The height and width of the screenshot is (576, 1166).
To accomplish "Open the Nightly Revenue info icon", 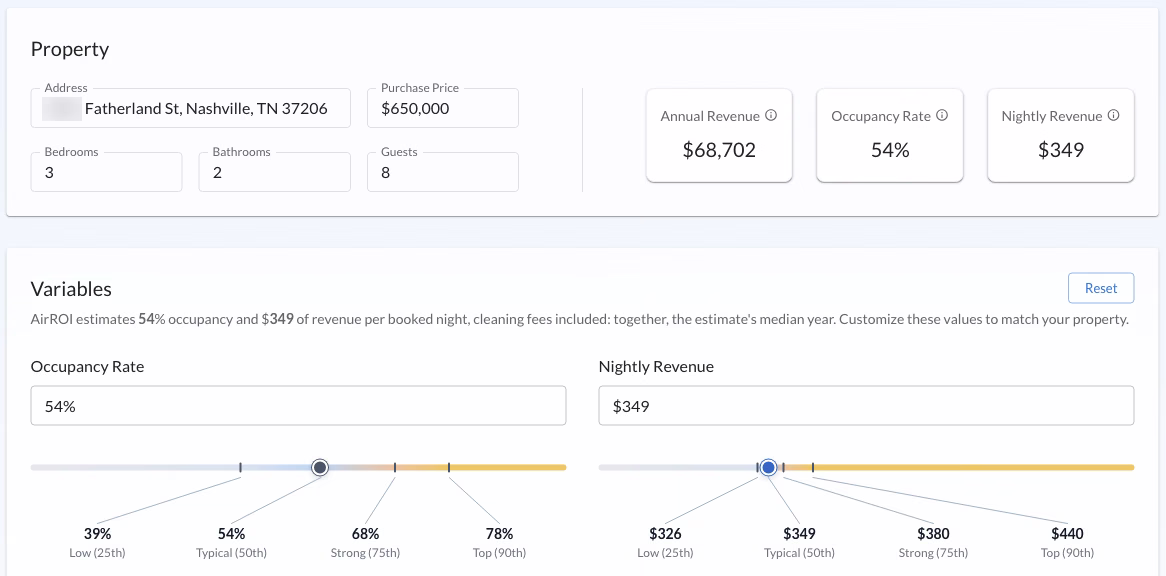I will [1113, 116].
